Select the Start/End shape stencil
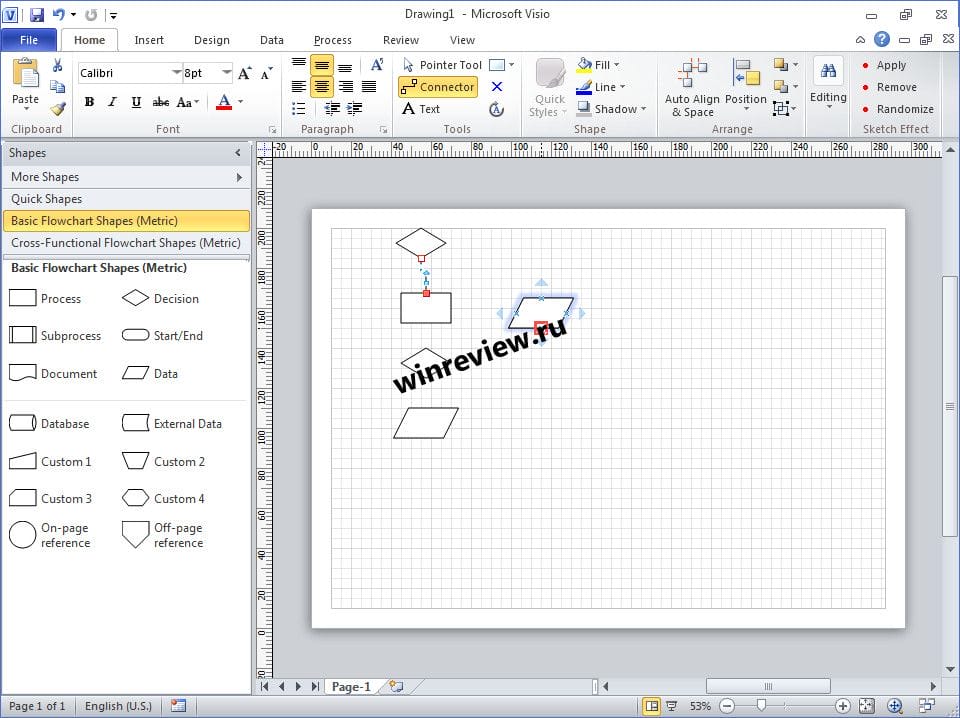The width and height of the screenshot is (960, 718). [162, 335]
